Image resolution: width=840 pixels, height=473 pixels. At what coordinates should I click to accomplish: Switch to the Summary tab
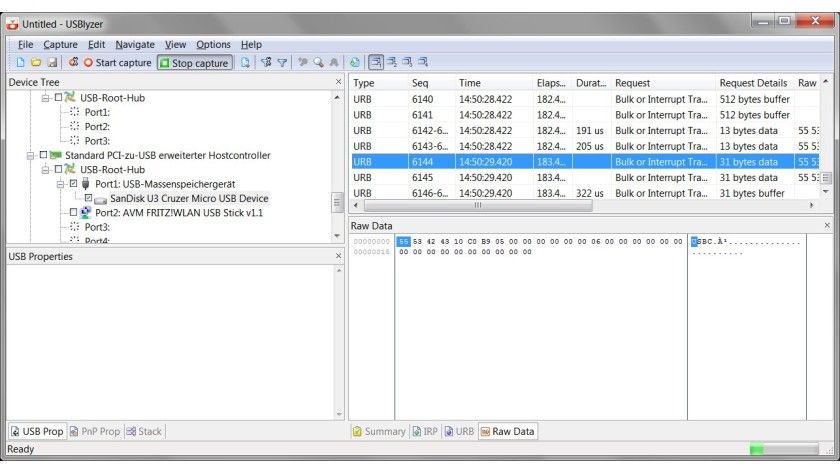[379, 431]
